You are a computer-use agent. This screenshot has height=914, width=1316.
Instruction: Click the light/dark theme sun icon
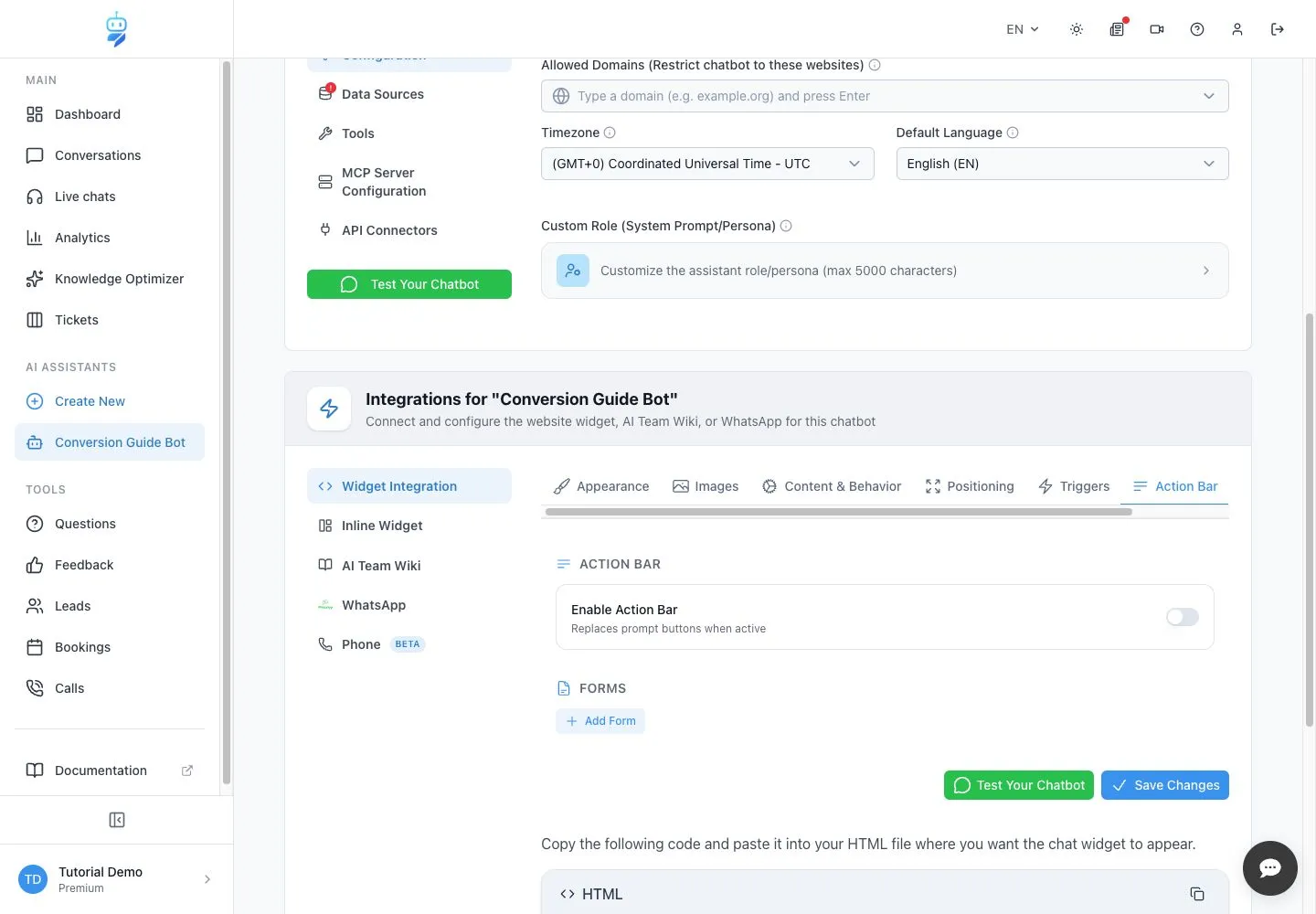click(x=1077, y=29)
